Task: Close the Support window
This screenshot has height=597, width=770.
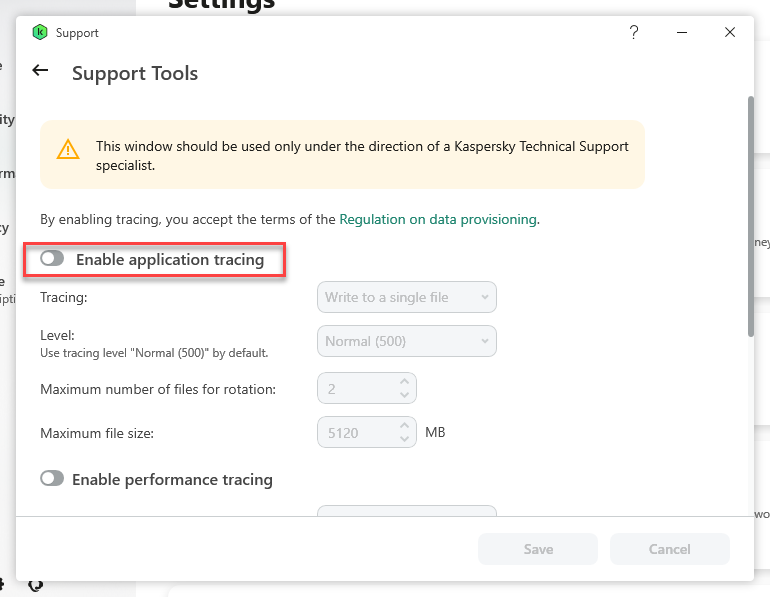Action: tap(730, 33)
